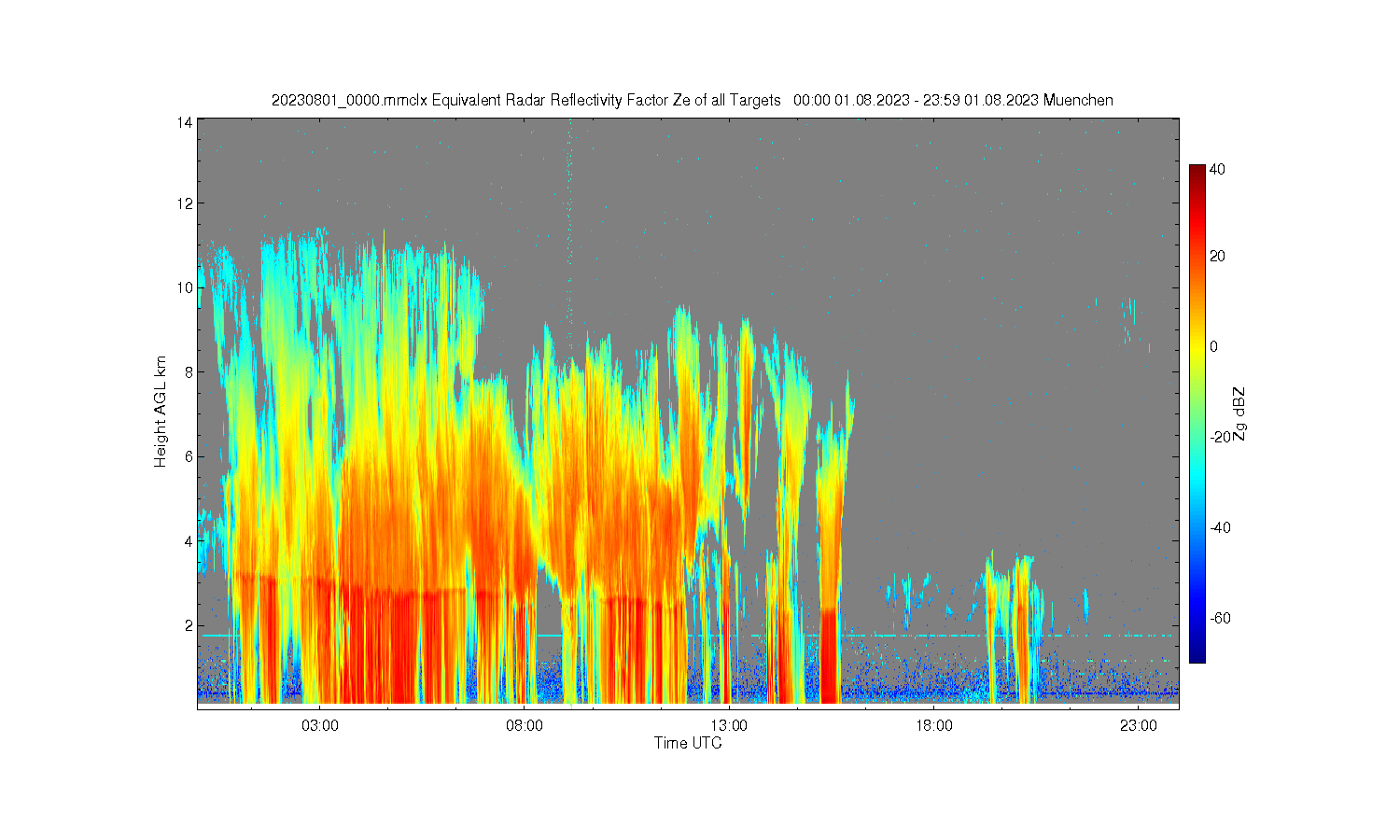Click the 'Height AGL km' axis label

click(x=161, y=412)
